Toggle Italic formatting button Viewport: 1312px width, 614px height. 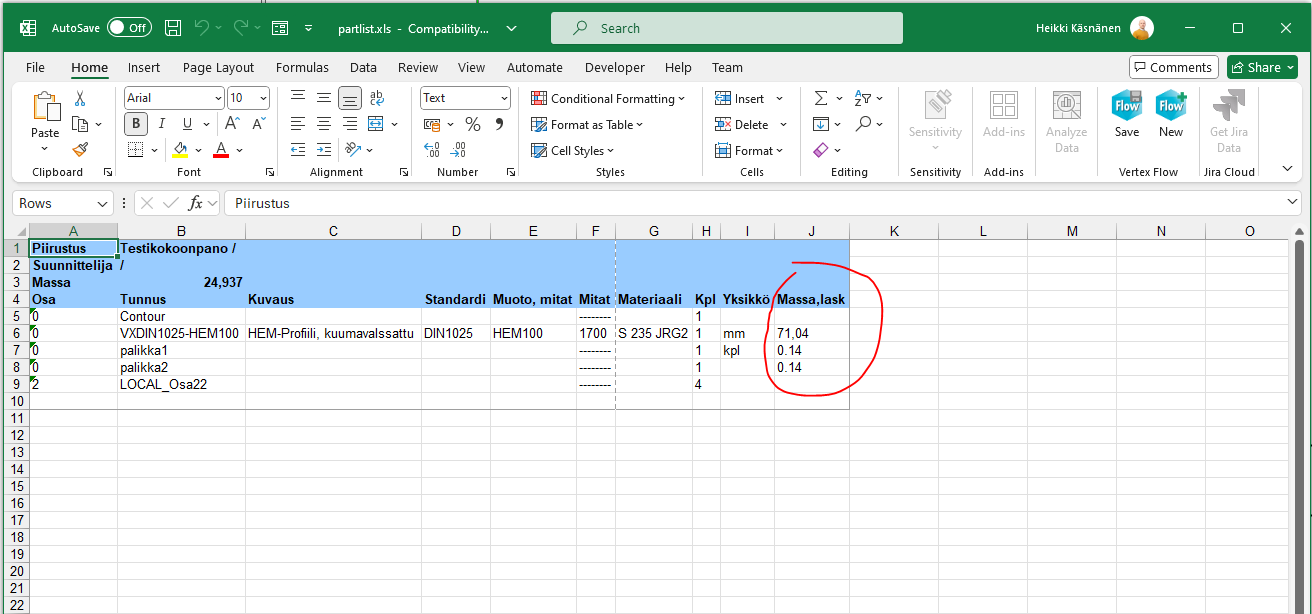tap(161, 124)
